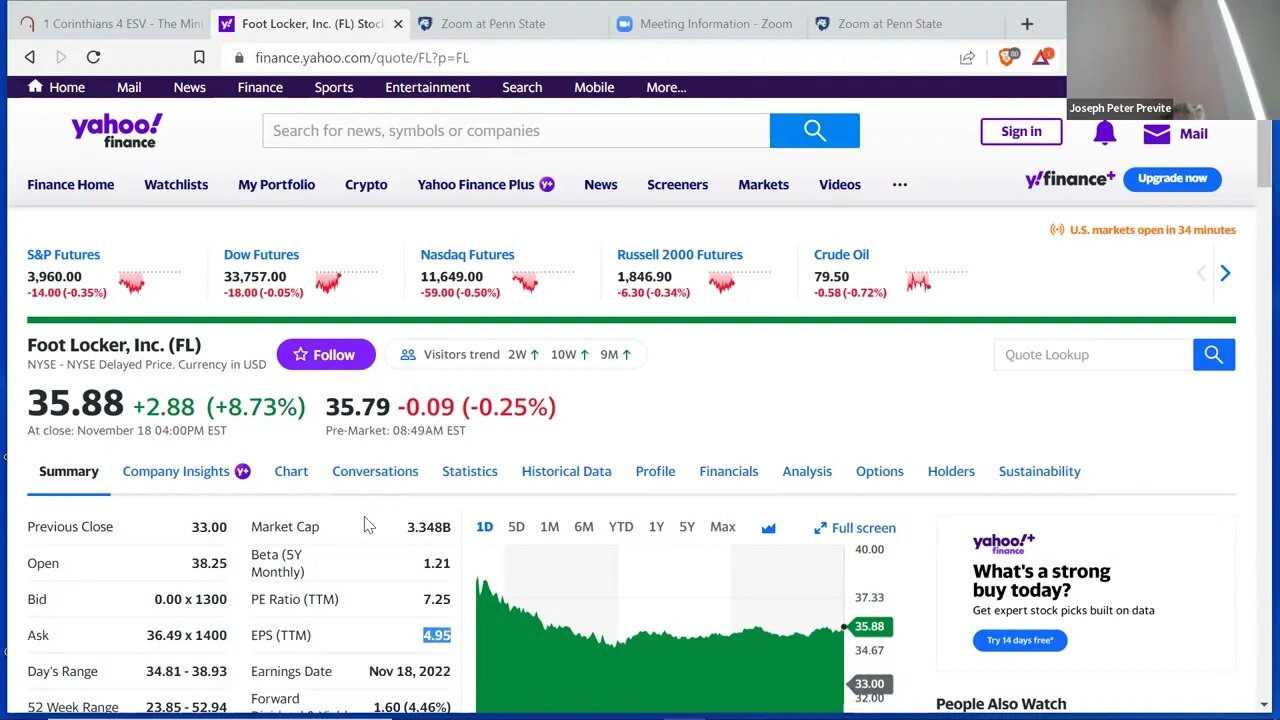Screen dimensions: 1280x720
Task: Click the Dow Futures link
Action: tap(261, 255)
